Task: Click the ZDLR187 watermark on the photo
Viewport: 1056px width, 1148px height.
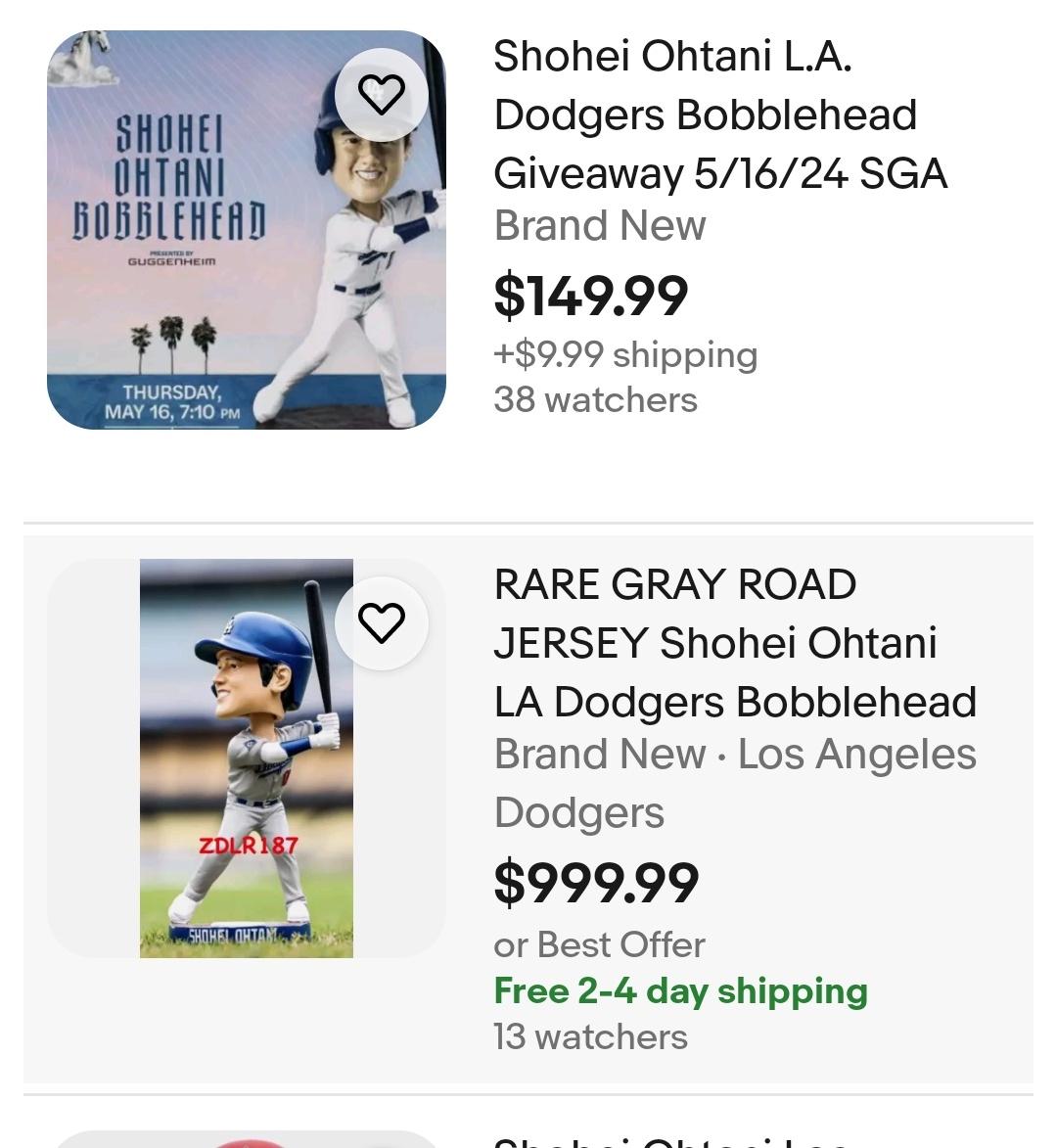Action: (249, 845)
